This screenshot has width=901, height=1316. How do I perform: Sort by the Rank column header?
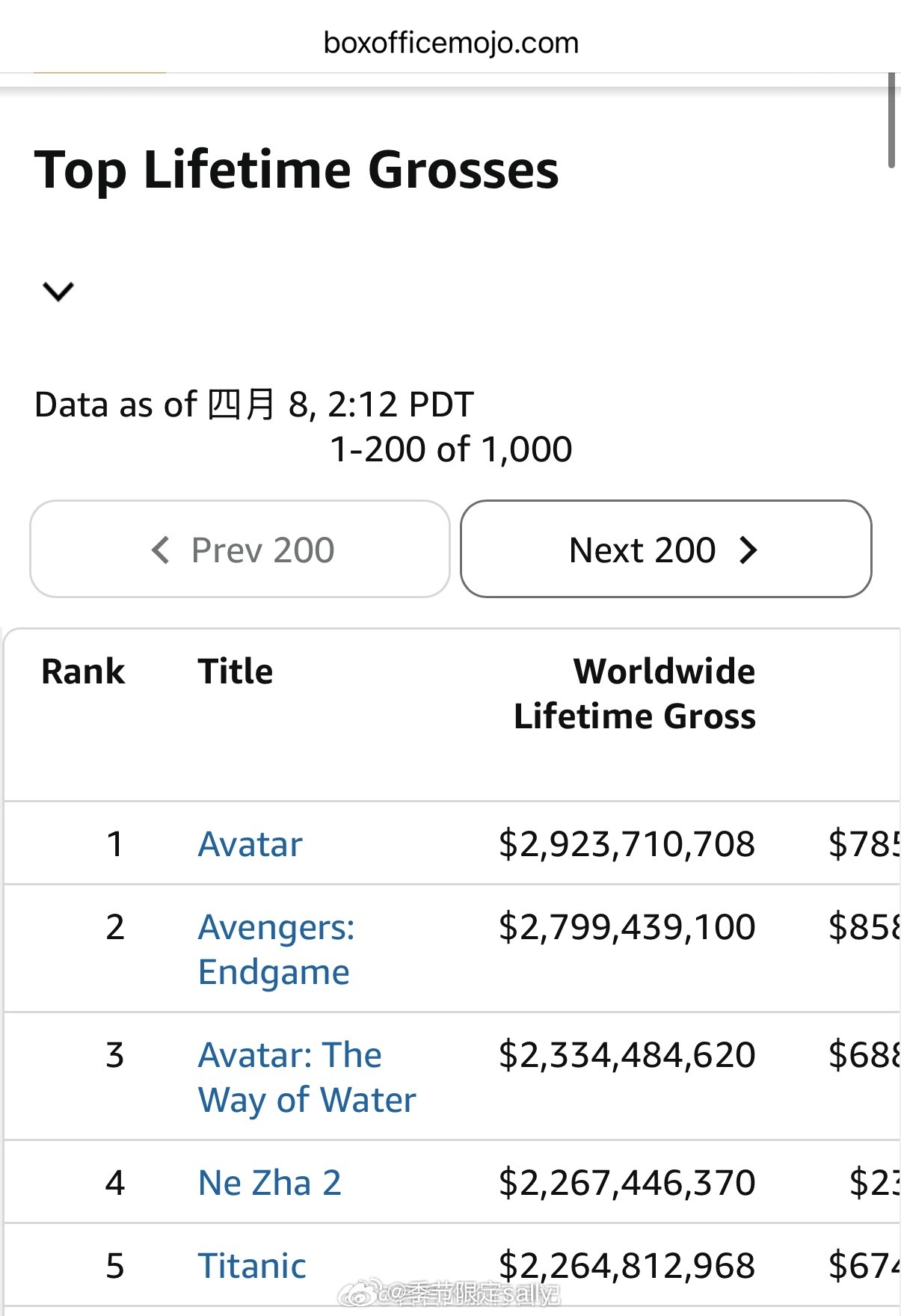[x=83, y=671]
